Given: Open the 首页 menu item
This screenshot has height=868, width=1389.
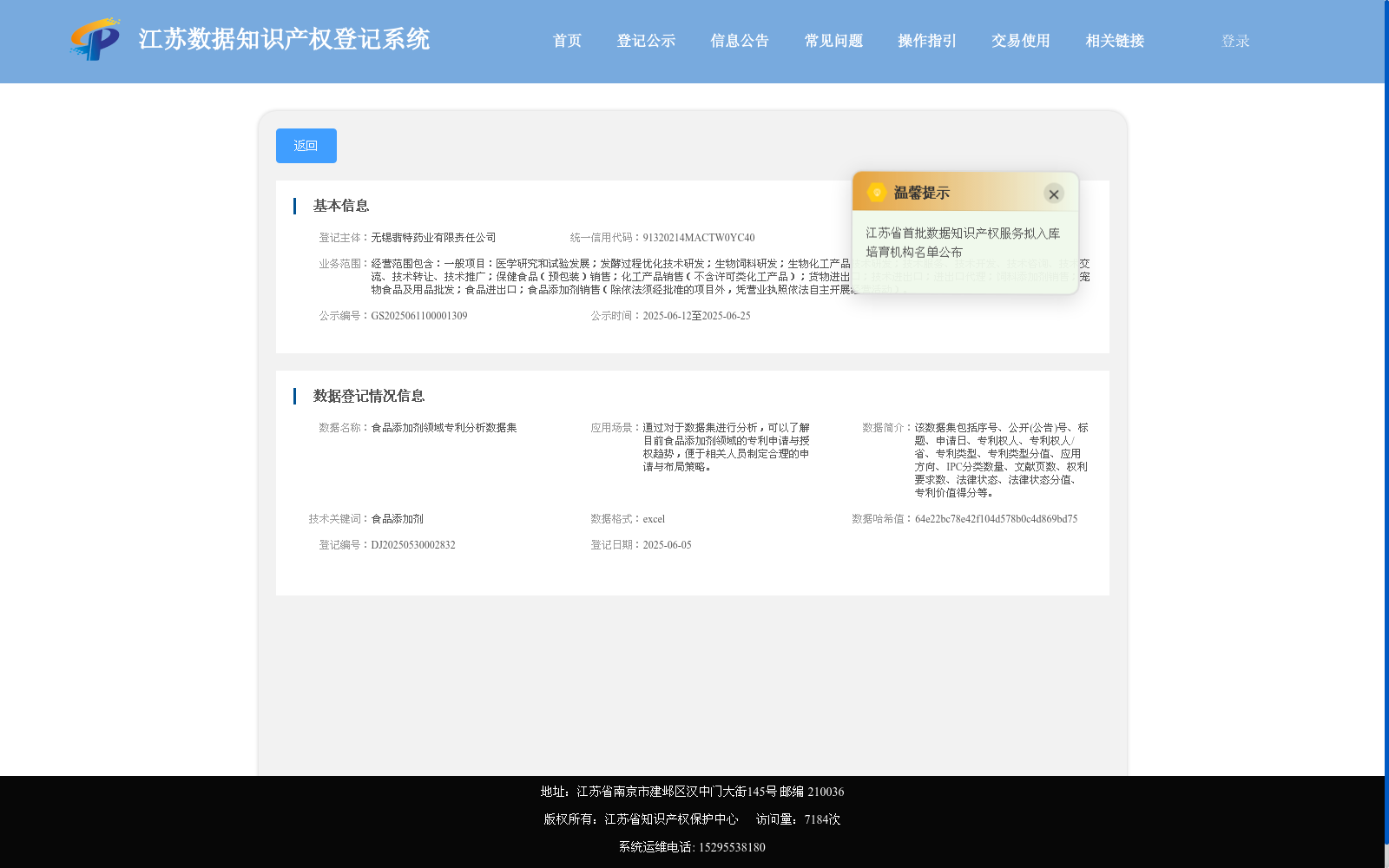Looking at the screenshot, I should click(x=568, y=41).
